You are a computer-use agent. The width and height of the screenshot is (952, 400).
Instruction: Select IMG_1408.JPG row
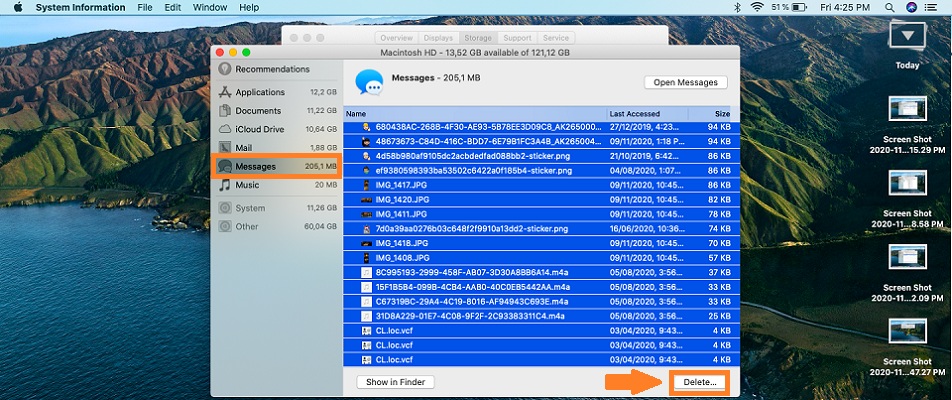coord(542,258)
